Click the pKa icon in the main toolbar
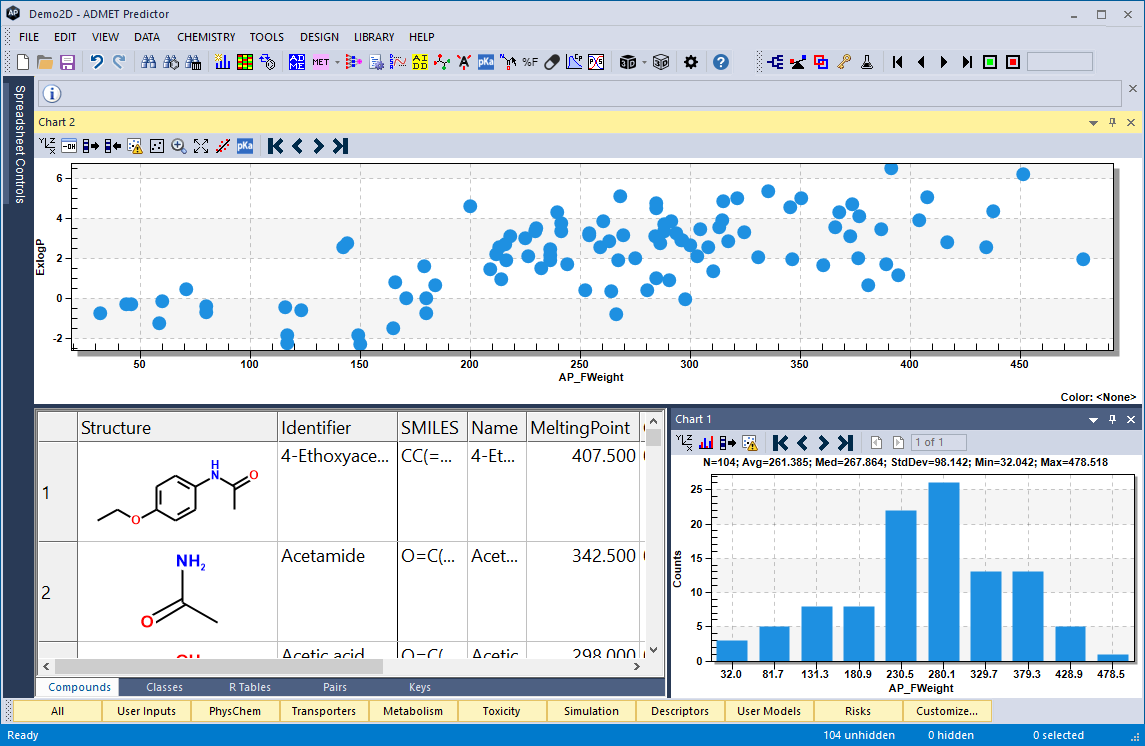The height and width of the screenshot is (746, 1145). pos(486,63)
